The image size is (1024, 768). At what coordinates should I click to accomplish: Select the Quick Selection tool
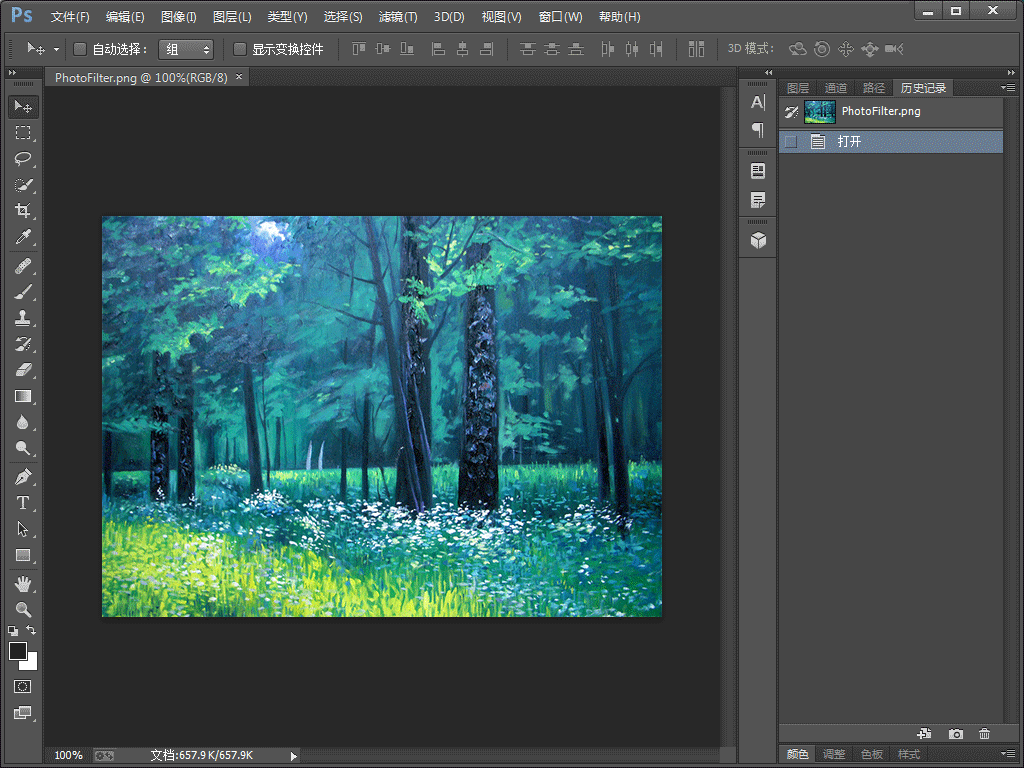(x=23, y=185)
